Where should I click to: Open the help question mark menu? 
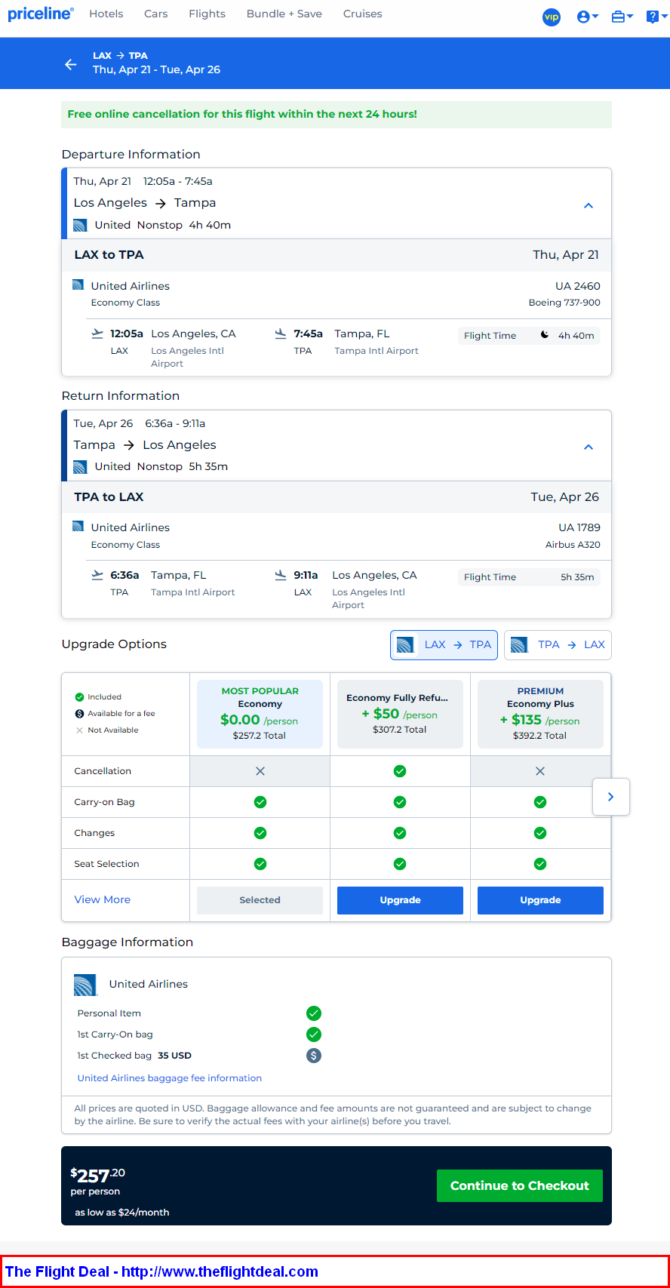(x=655, y=17)
